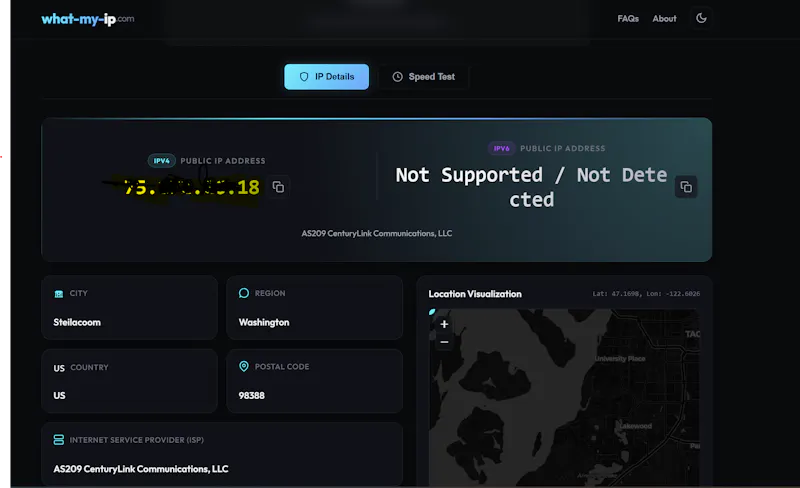
Task: Zoom out on the location map
Action: tap(444, 342)
